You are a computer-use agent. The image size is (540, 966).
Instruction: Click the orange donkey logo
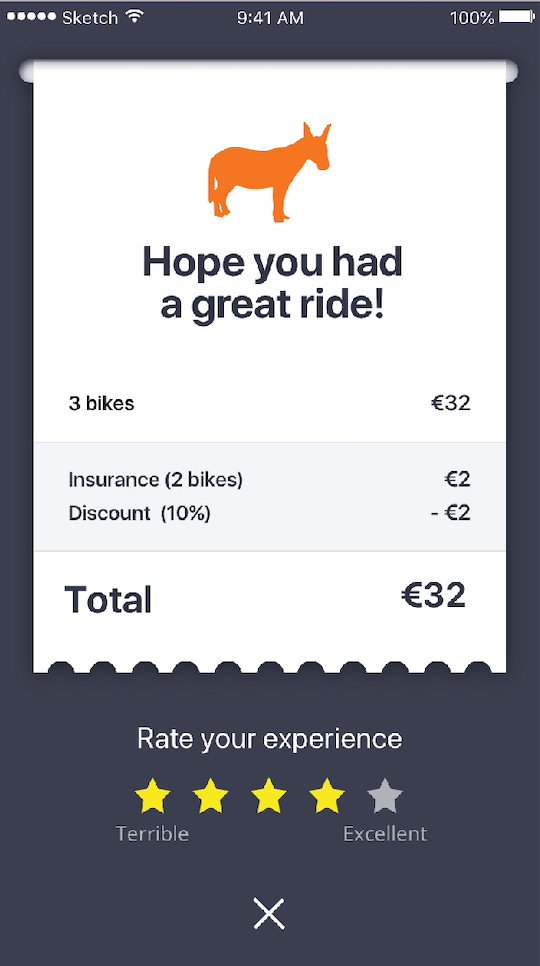coord(269,172)
